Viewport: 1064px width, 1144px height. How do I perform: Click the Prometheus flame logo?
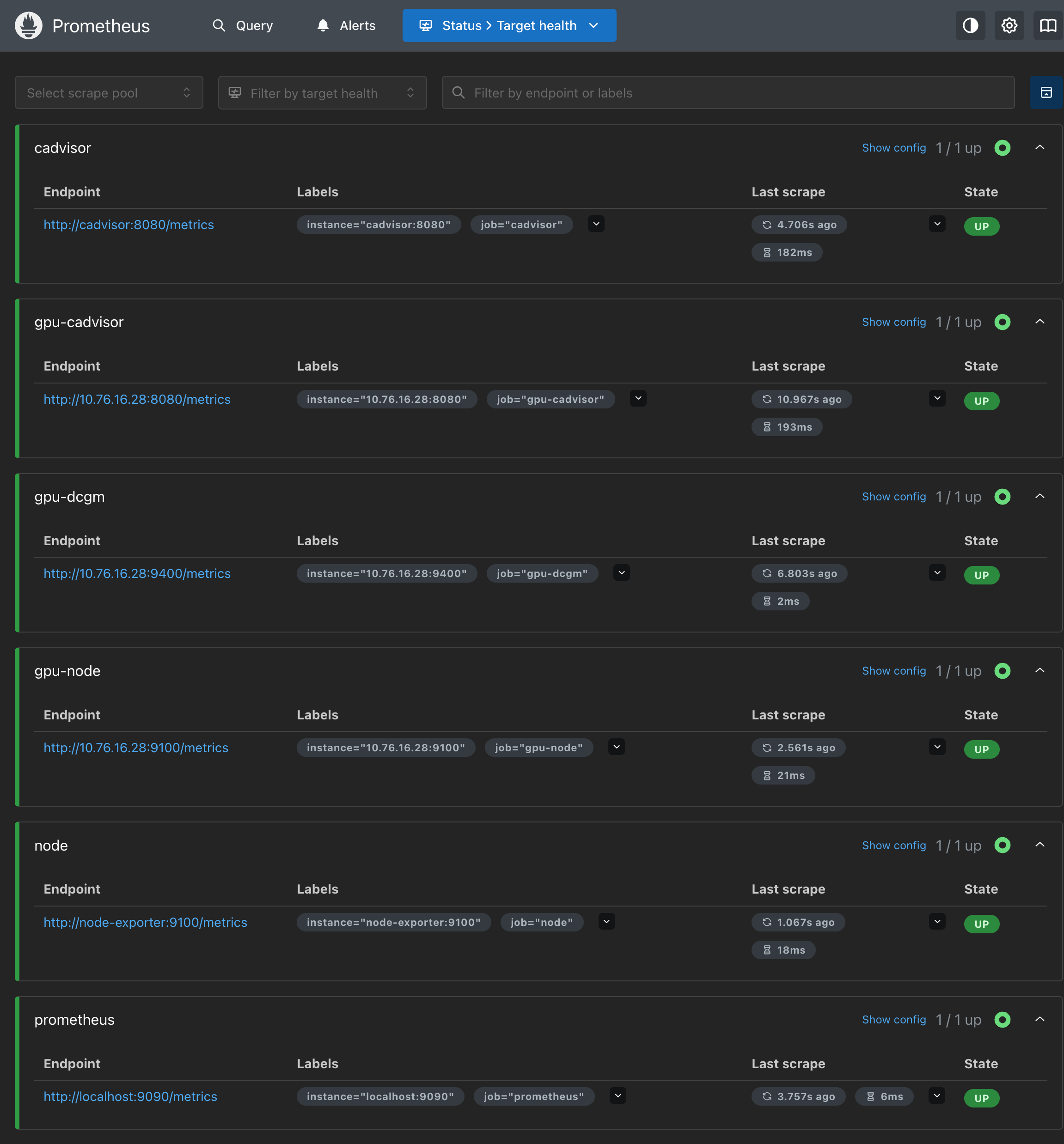(x=29, y=25)
